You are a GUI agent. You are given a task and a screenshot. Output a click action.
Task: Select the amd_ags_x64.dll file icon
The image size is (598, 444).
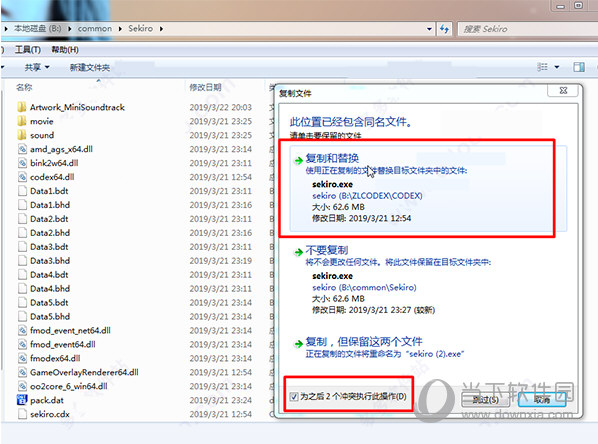coord(23,149)
